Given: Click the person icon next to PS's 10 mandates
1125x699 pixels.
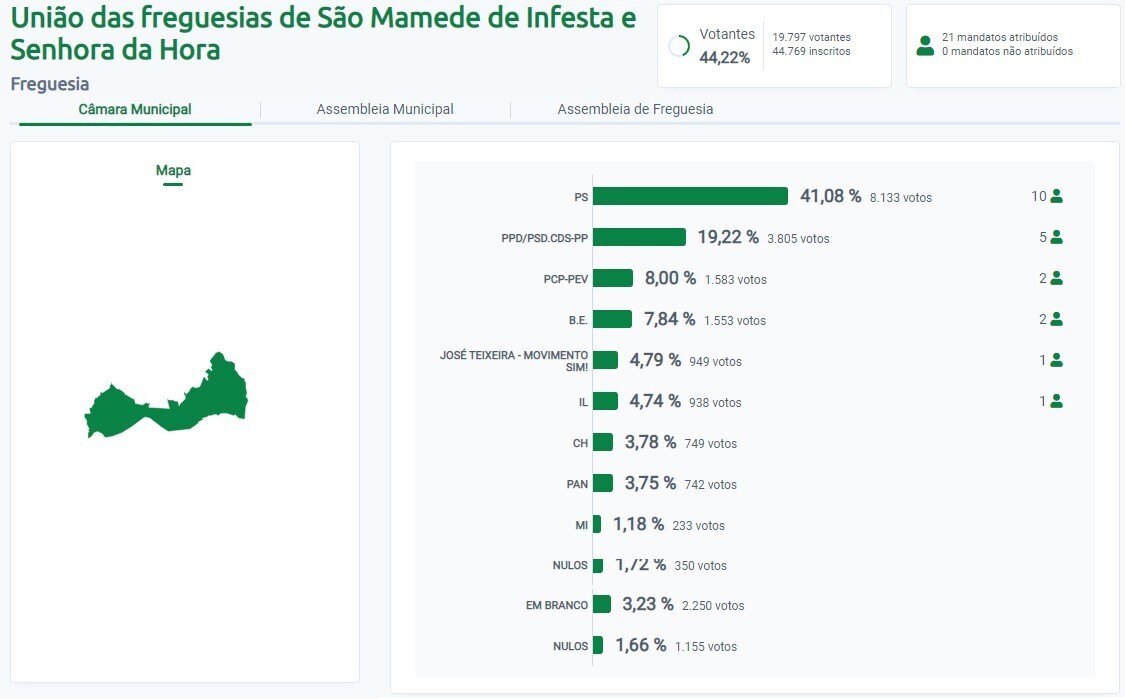Looking at the screenshot, I should (x=1055, y=196).
